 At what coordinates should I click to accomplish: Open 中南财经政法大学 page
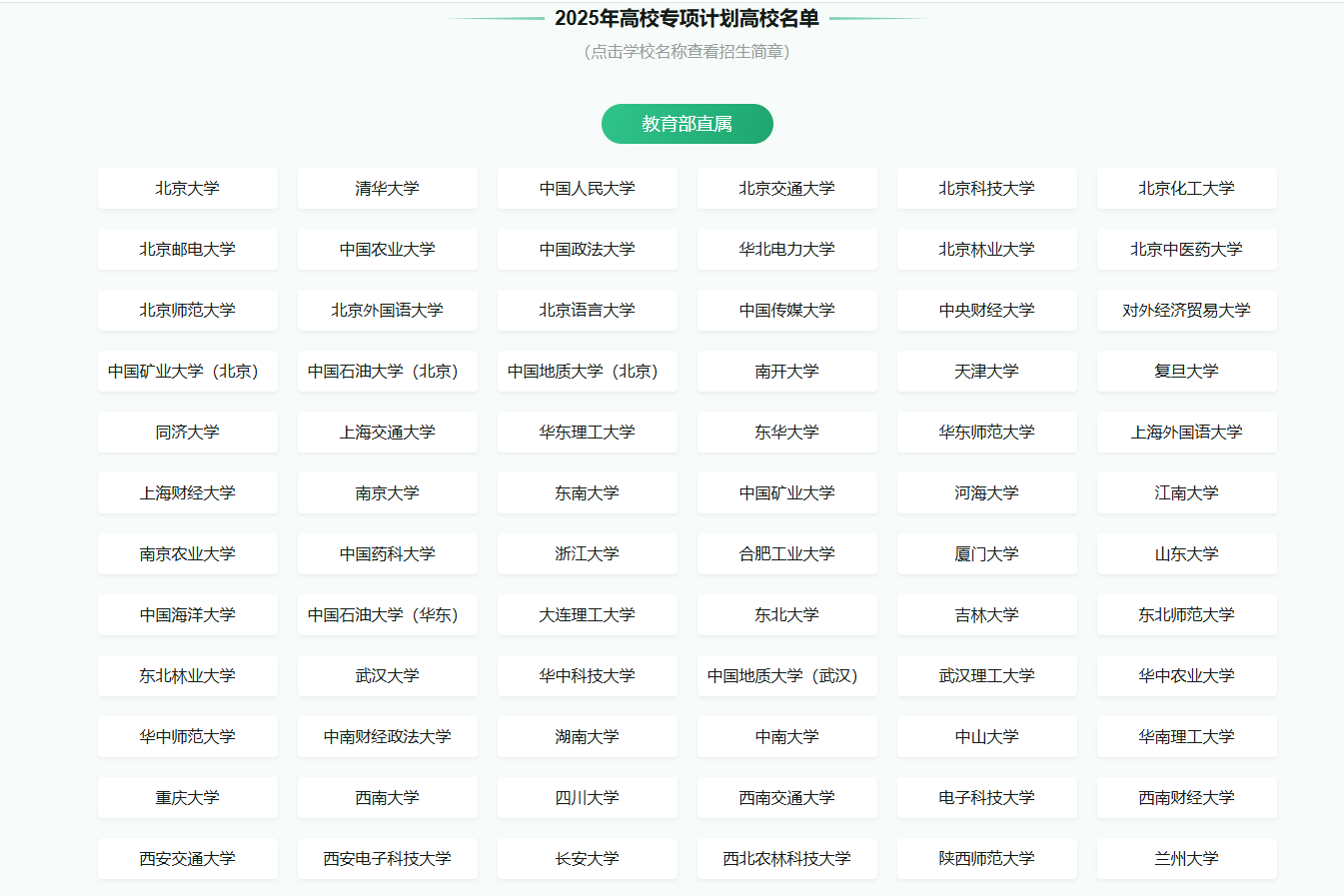pyautogui.click(x=387, y=737)
